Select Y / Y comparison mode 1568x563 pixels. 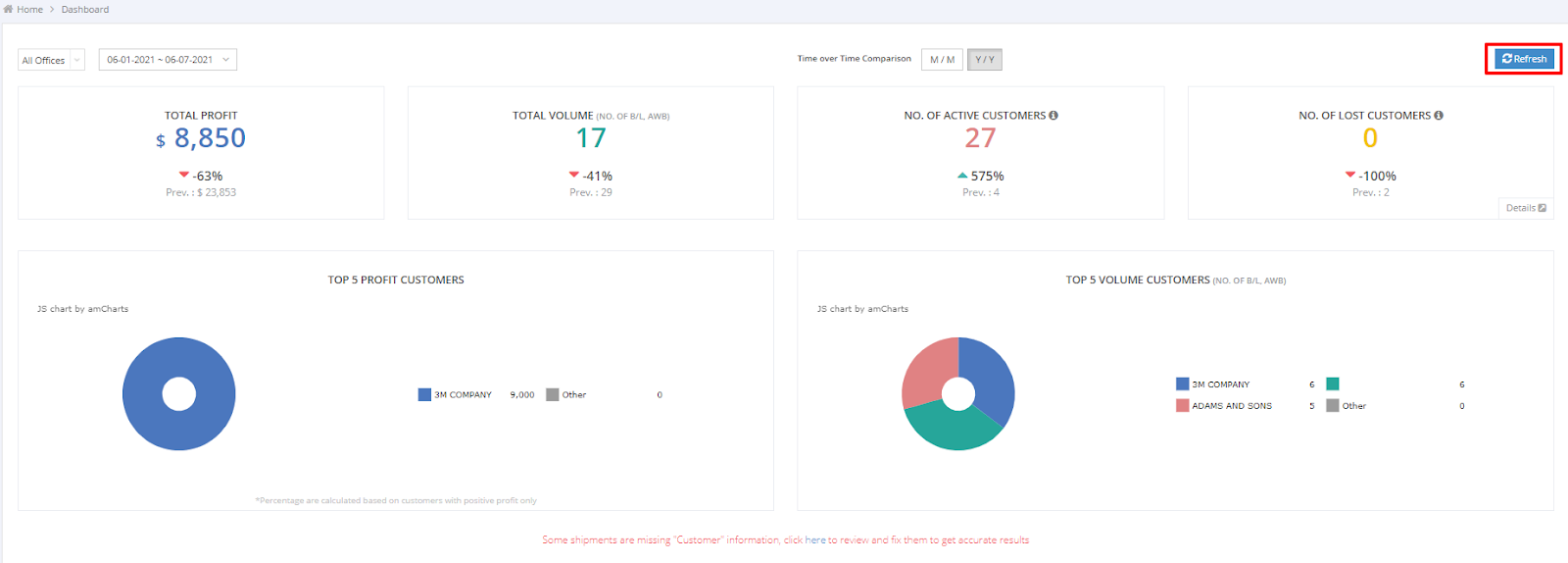pos(985,60)
